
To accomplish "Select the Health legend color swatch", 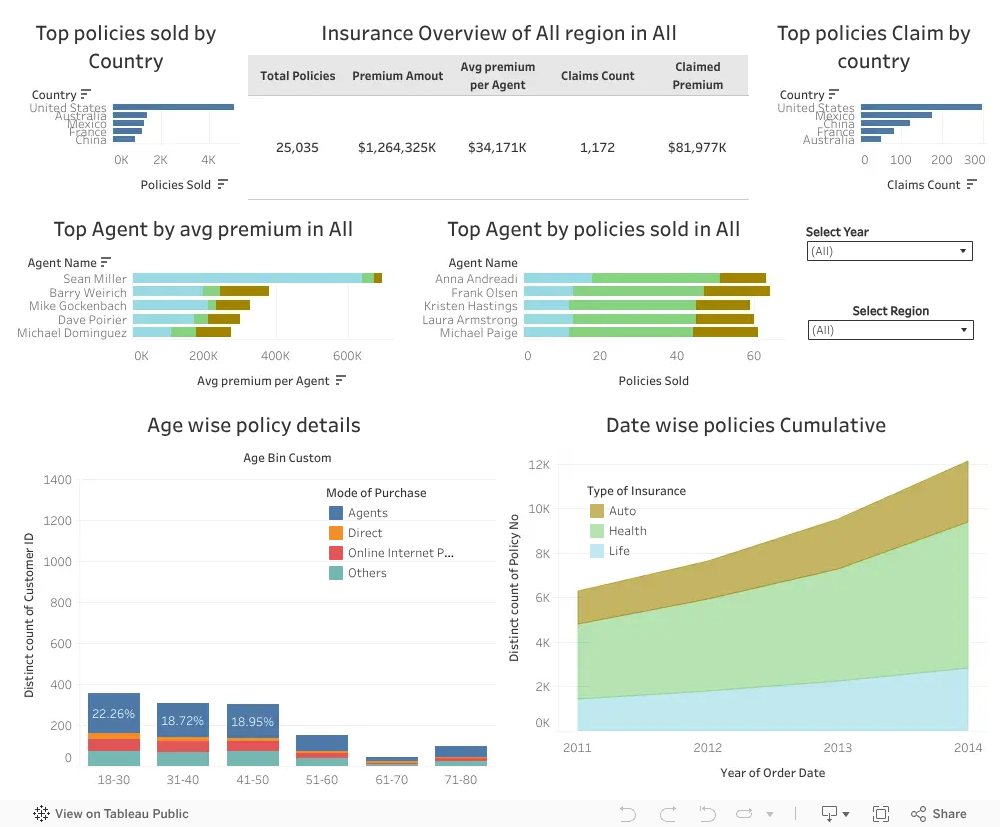I will [597, 531].
